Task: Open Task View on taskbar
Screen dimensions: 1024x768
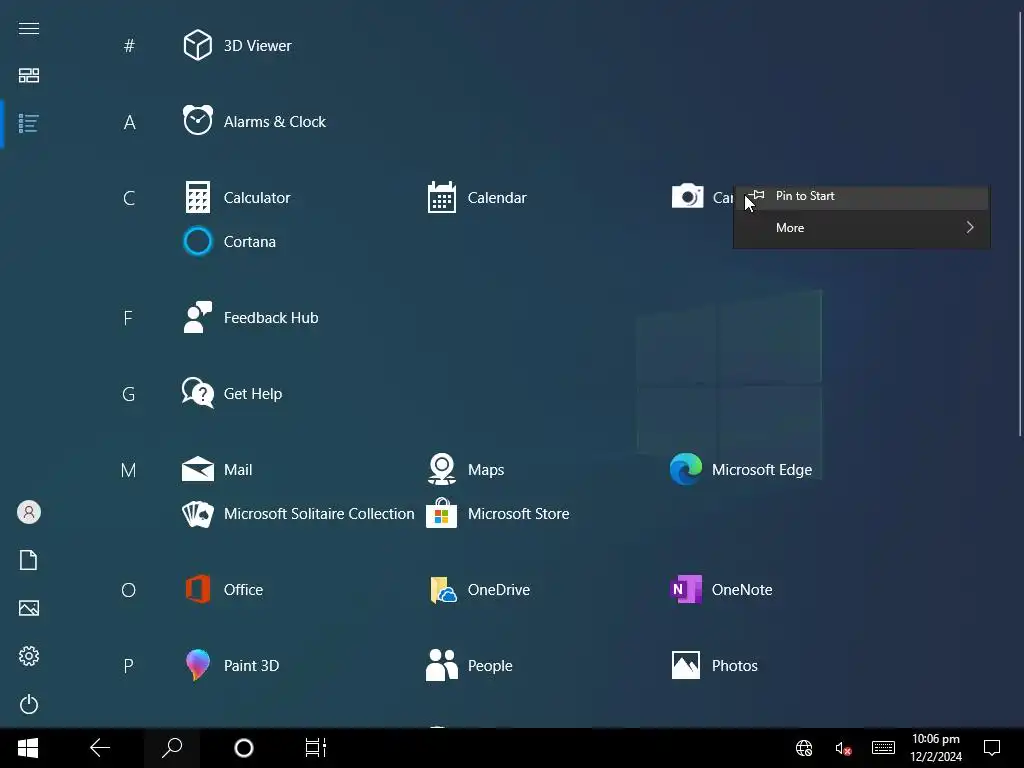Action: pos(315,748)
